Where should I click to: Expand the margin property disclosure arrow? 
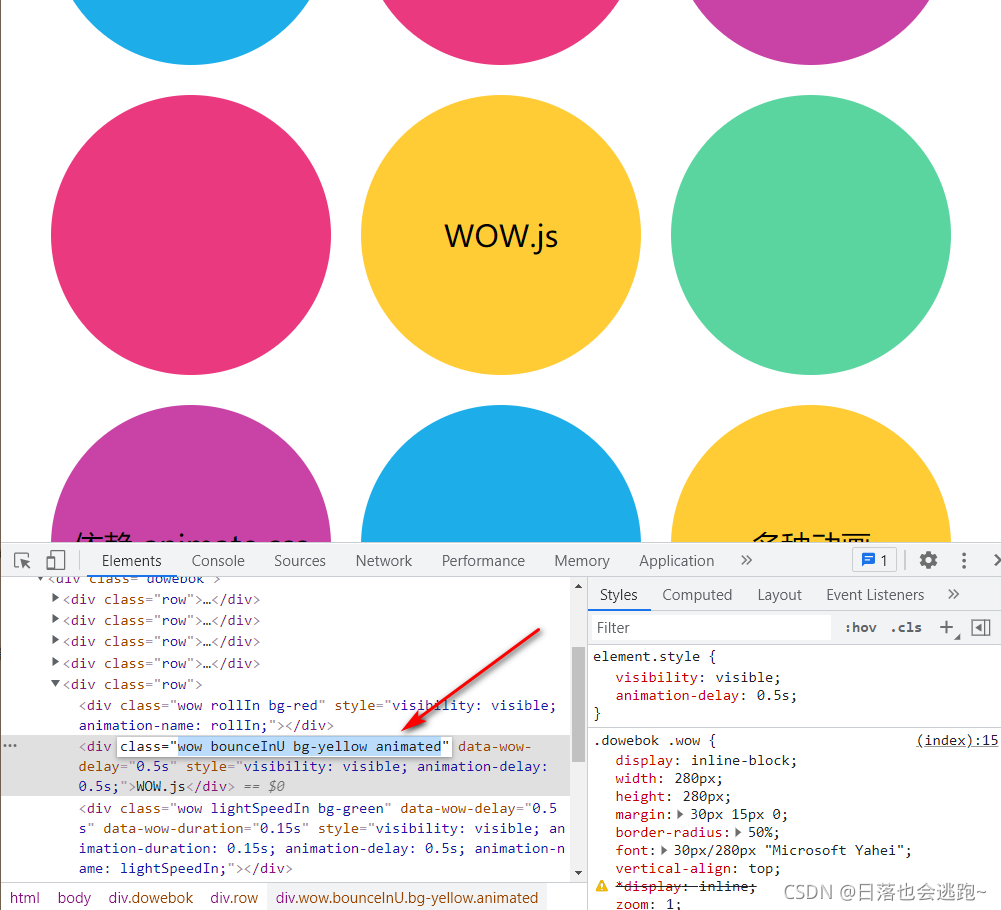click(679, 814)
